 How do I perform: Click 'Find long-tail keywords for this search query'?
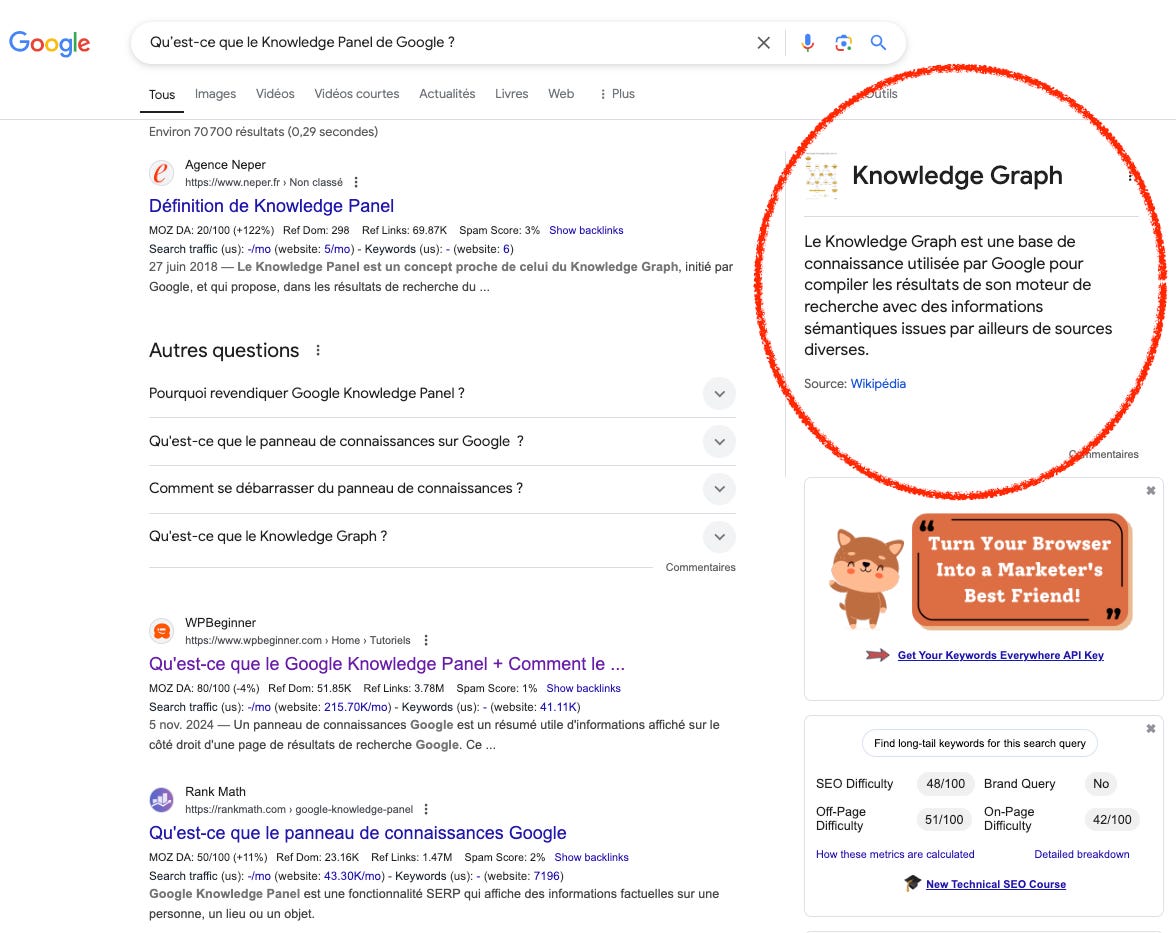(x=980, y=743)
